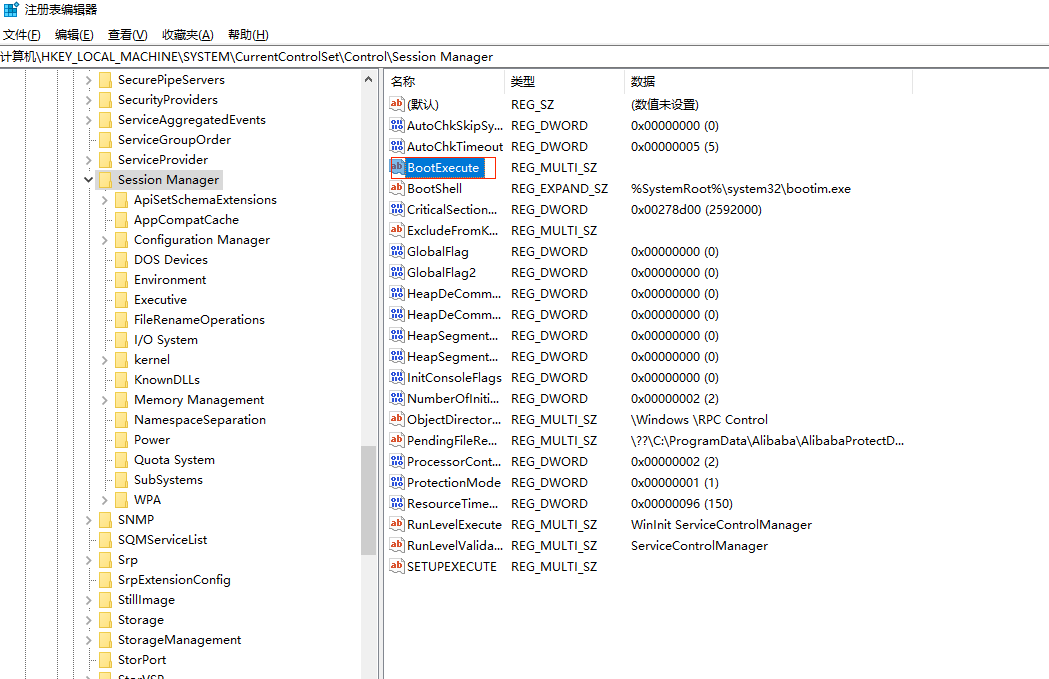The width and height of the screenshot is (1049, 679).
Task: Expand the Configuration Manager subkey
Action: tap(106, 240)
